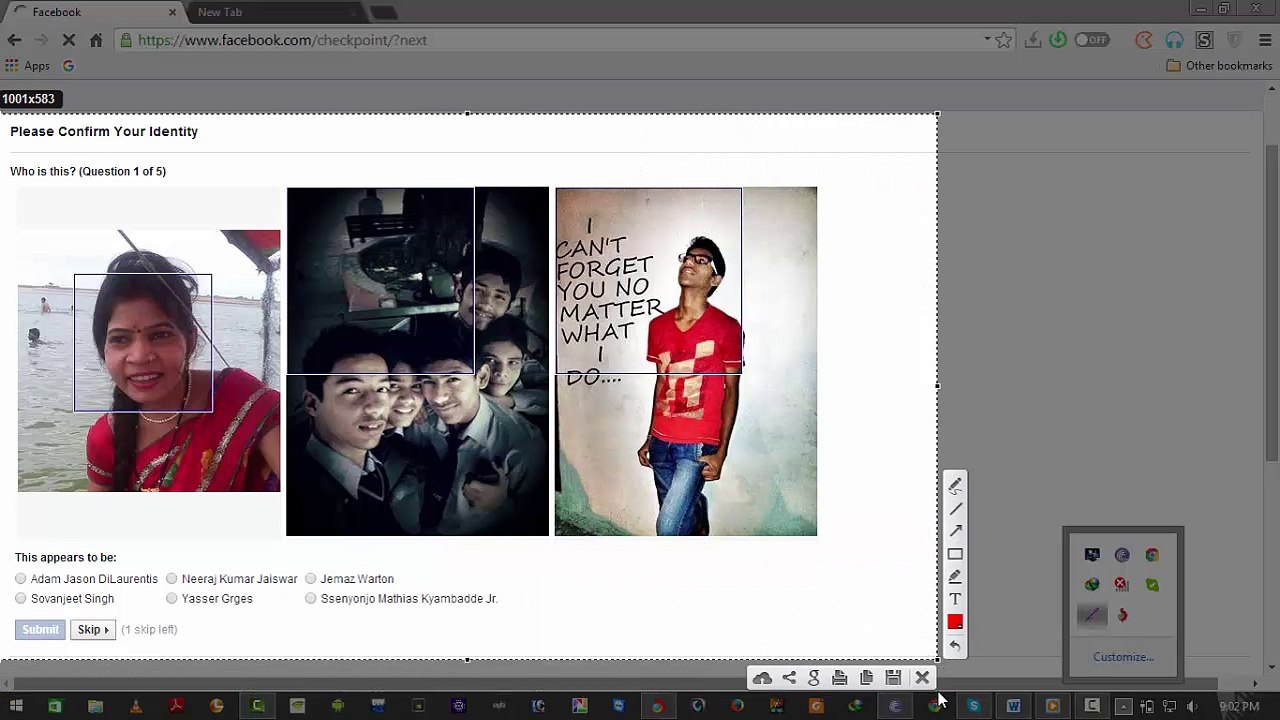This screenshot has width=1280, height=720.
Task: Select the Lightshot marker highlighter tool
Action: tap(955, 576)
